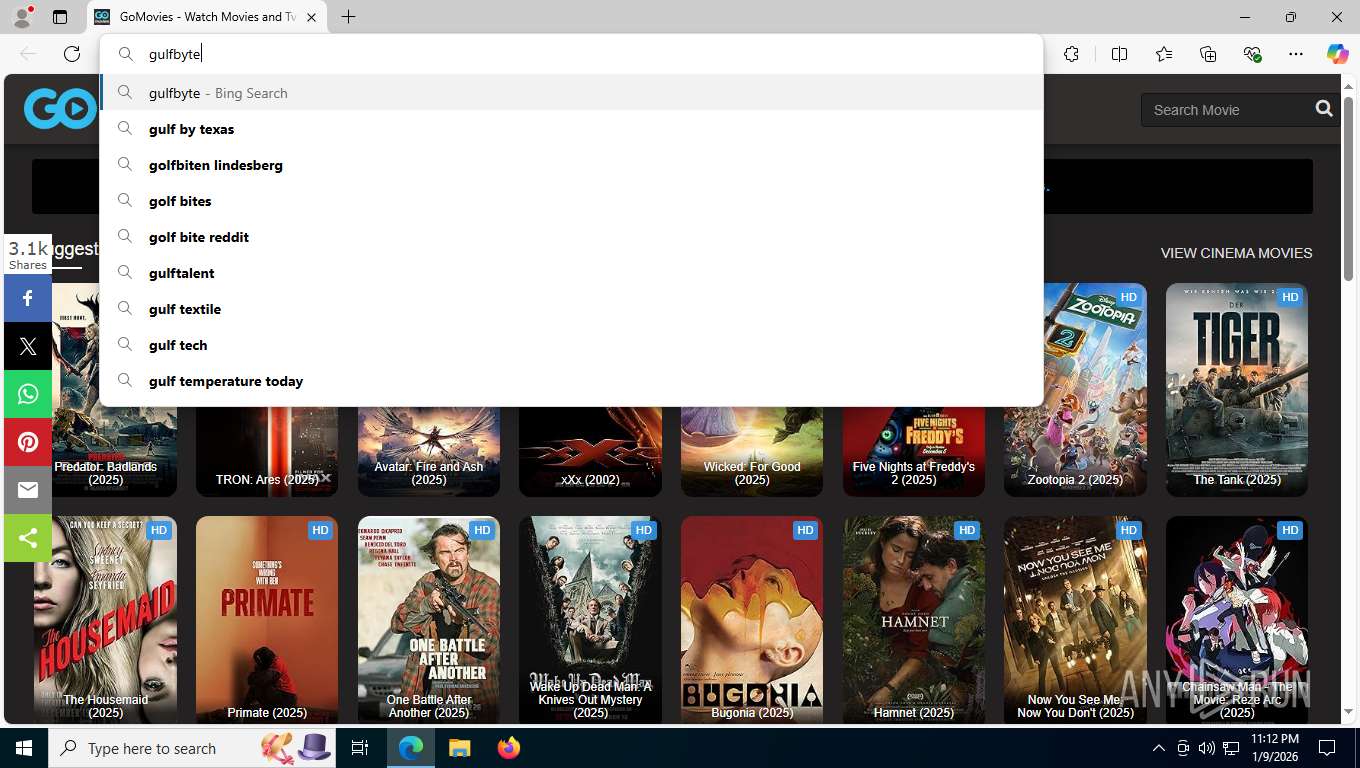1360x768 pixels.
Task: Open the xXx (2002) poster
Action: coord(590,452)
